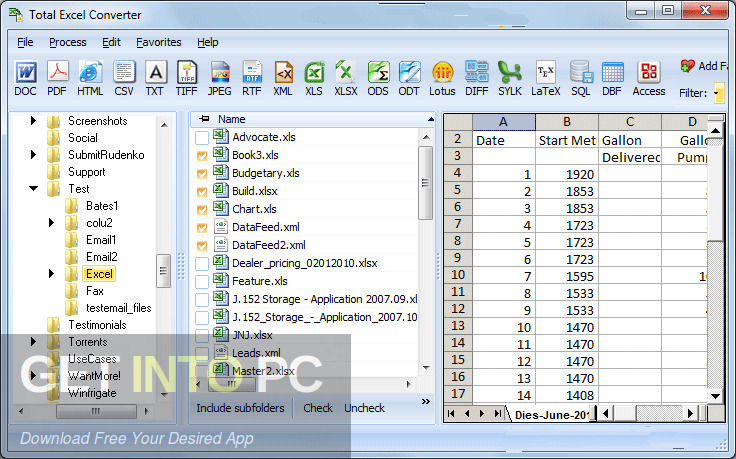Choose Lotus output format
The width and height of the screenshot is (736, 459).
pos(442,78)
